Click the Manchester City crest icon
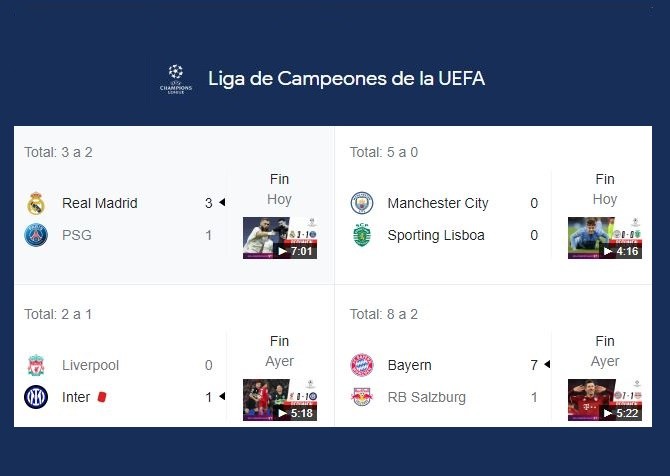 click(362, 203)
